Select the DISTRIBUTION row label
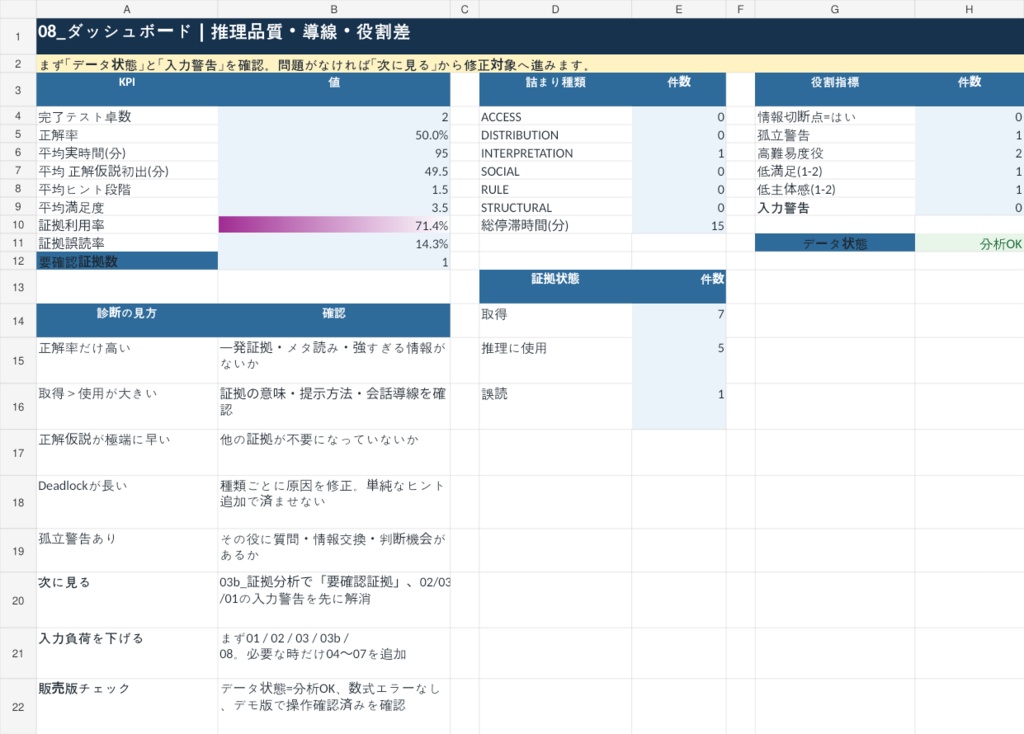Viewport: 1024px width, 734px height. (555, 135)
